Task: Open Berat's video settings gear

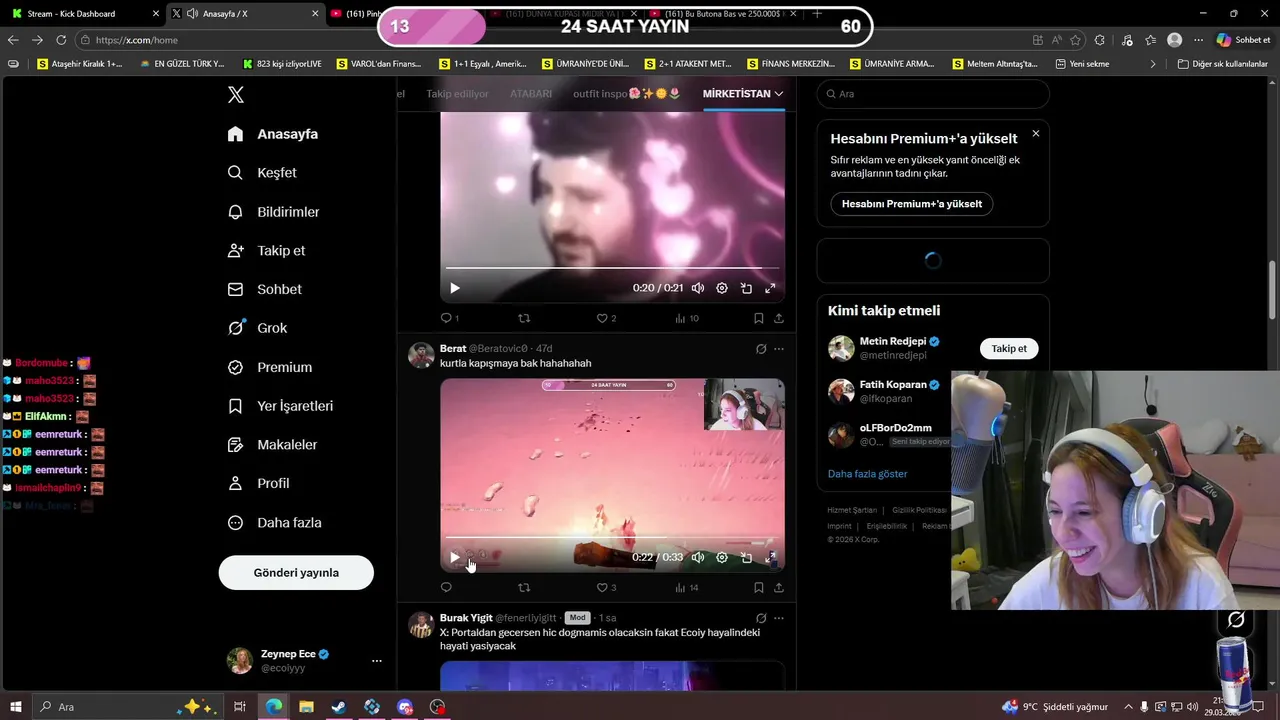Action: (722, 557)
